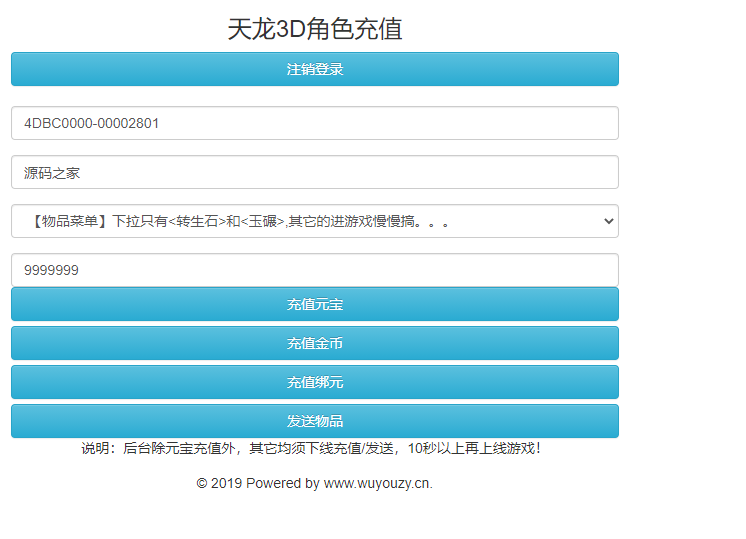Viewport: 746px width, 539px height.
Task: Click into the 9999999 amount field
Action: tap(315, 270)
